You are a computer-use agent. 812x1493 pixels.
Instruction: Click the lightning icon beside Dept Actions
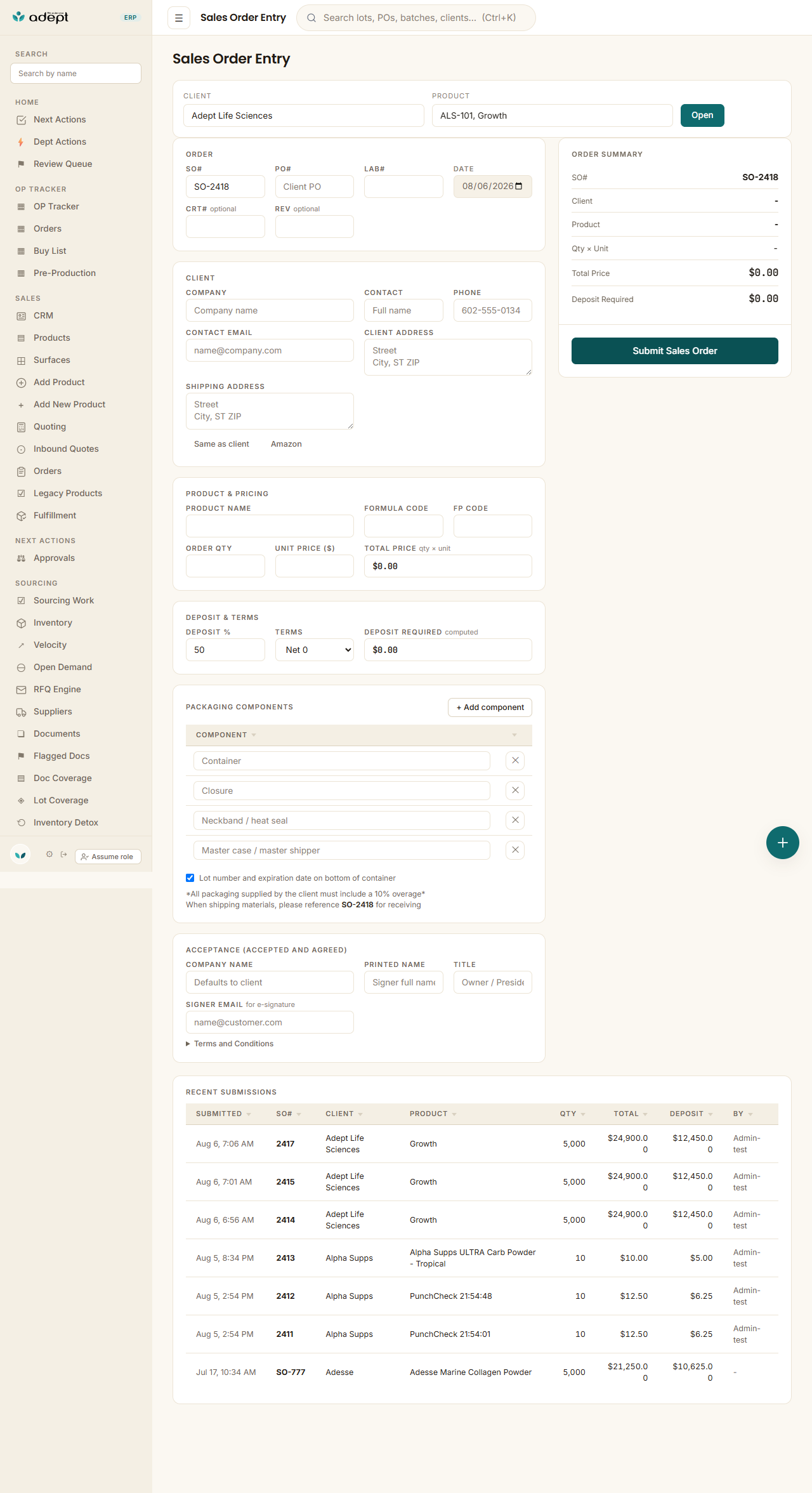click(21, 142)
